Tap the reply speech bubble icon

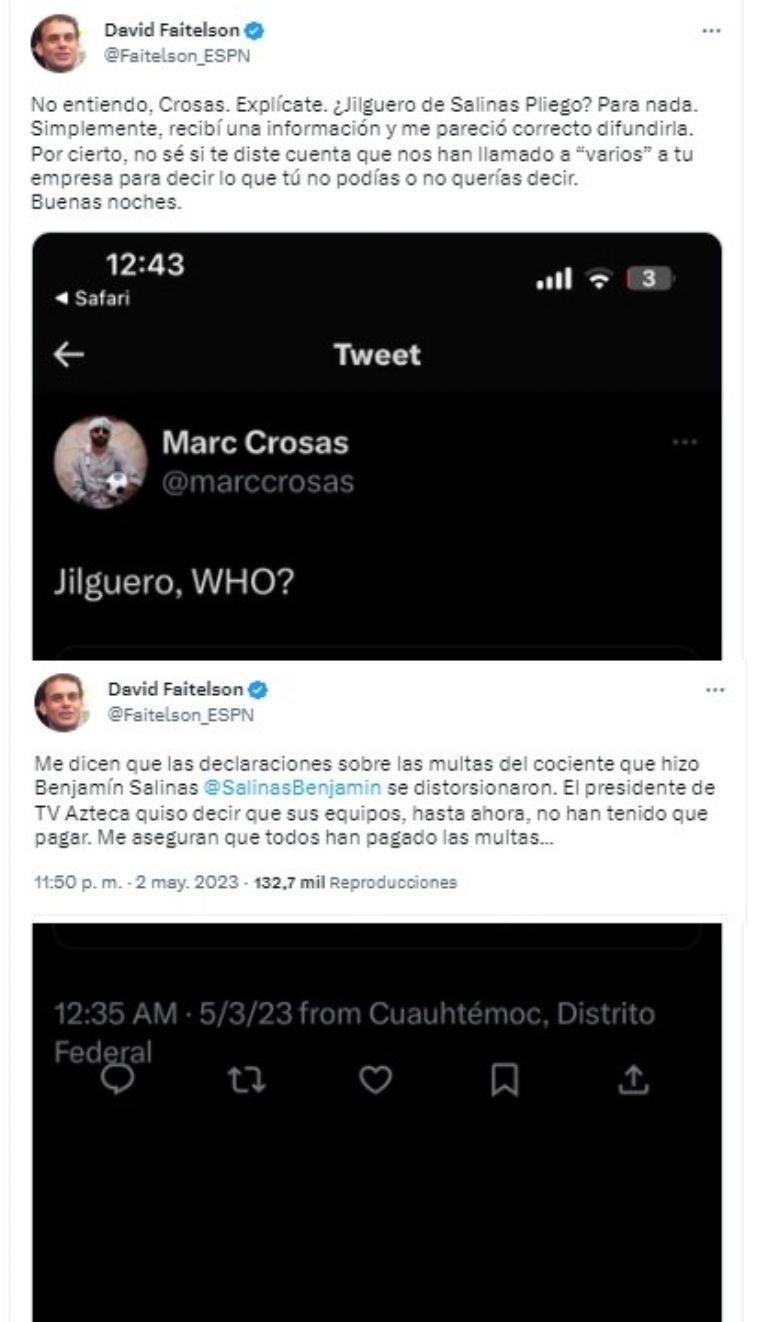pyautogui.click(x=118, y=1079)
